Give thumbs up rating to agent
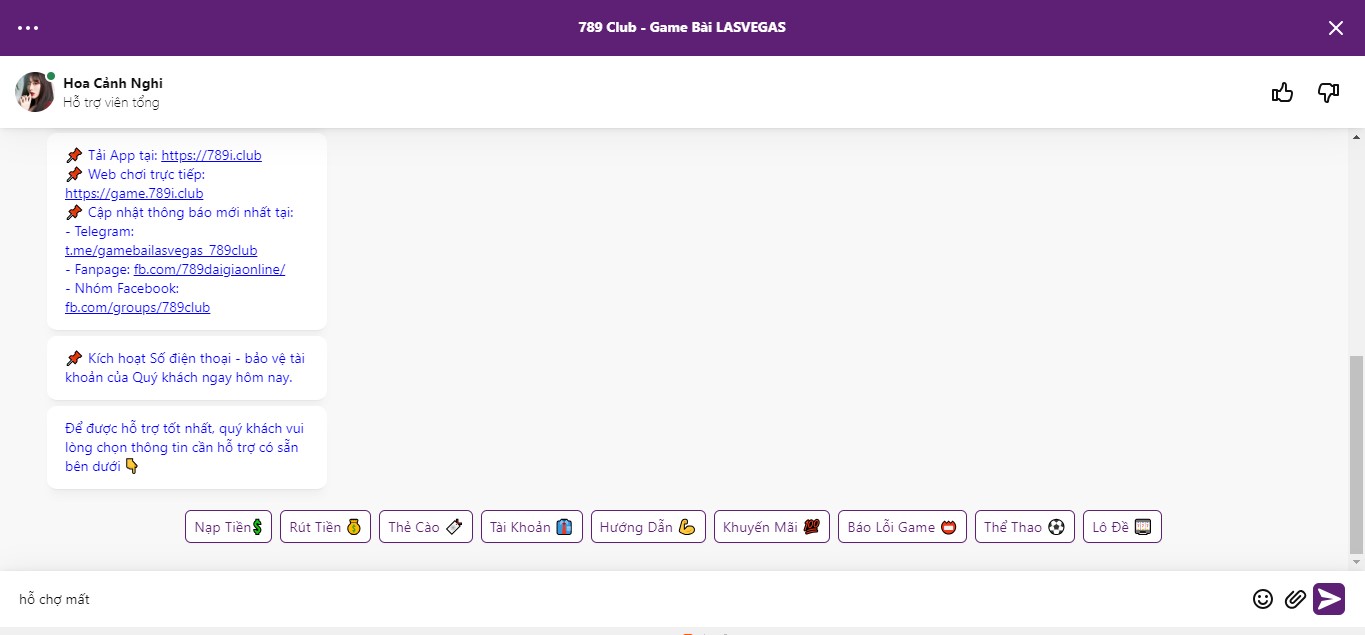The image size is (1365, 635). coord(1282,93)
